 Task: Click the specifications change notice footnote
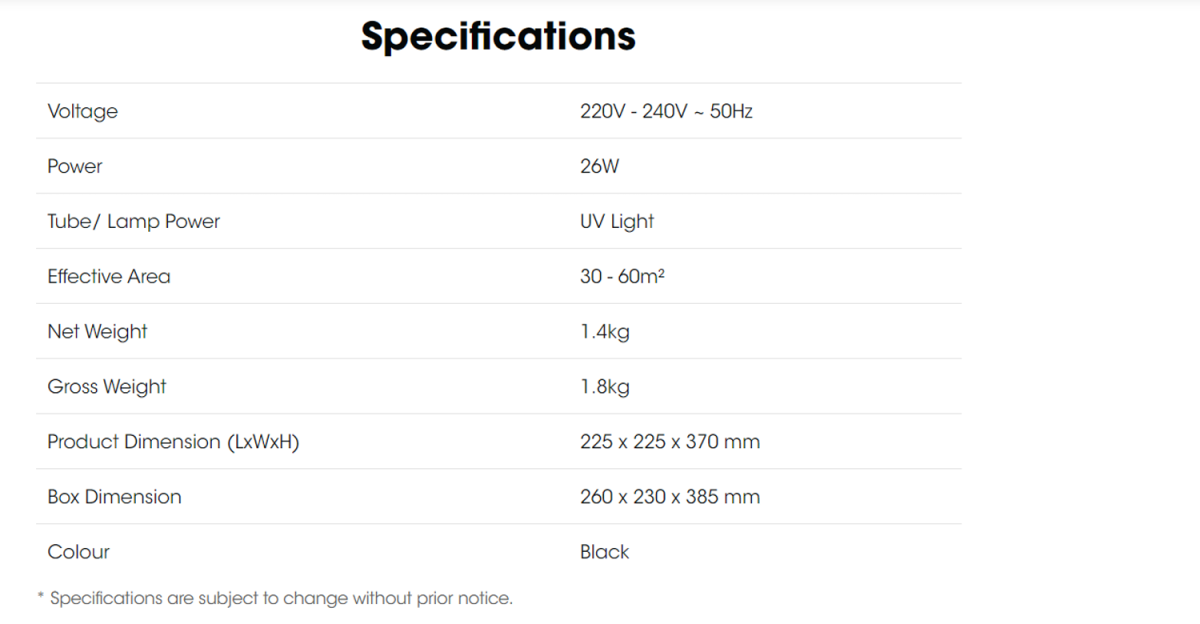[x=275, y=598]
